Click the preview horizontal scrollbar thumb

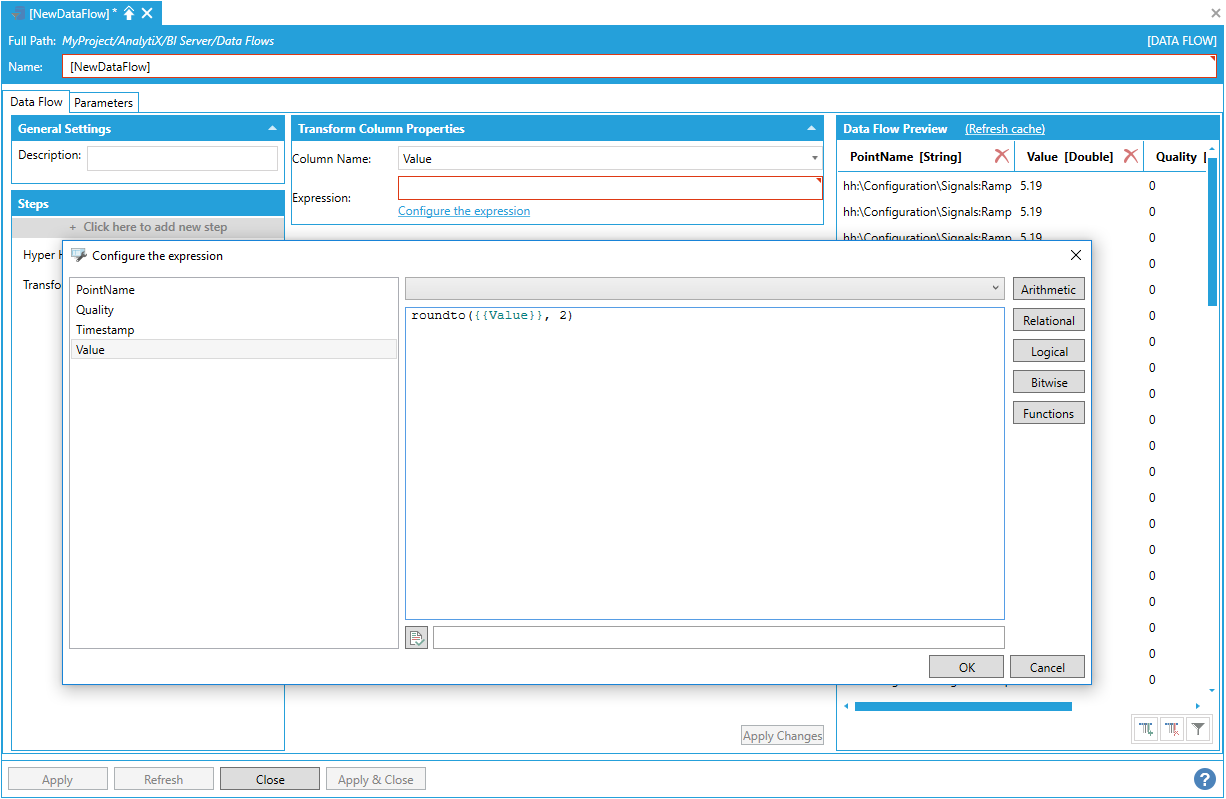[962, 706]
